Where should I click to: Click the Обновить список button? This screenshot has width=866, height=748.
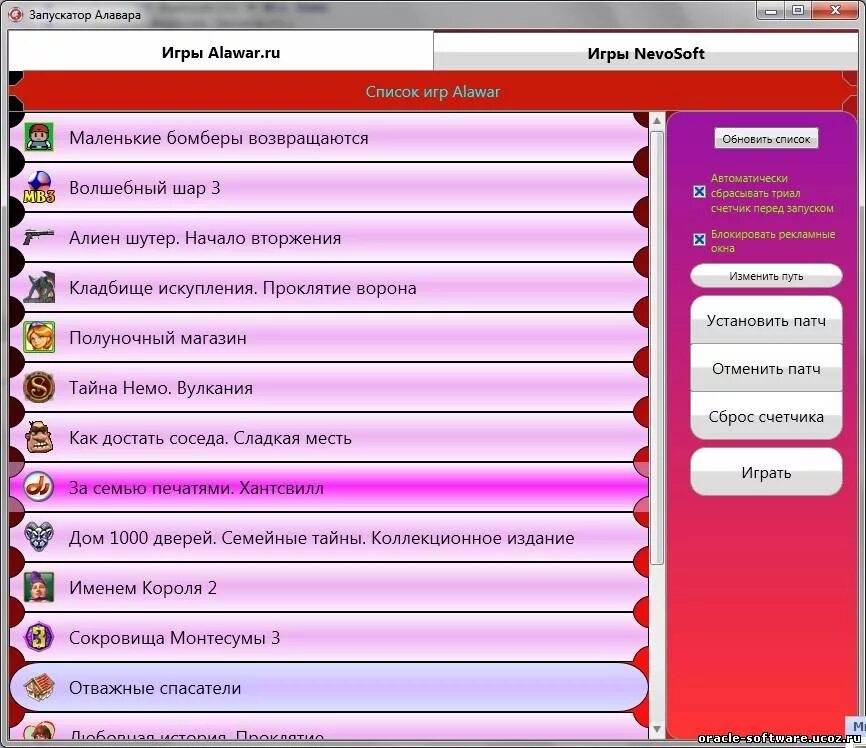pyautogui.click(x=766, y=139)
